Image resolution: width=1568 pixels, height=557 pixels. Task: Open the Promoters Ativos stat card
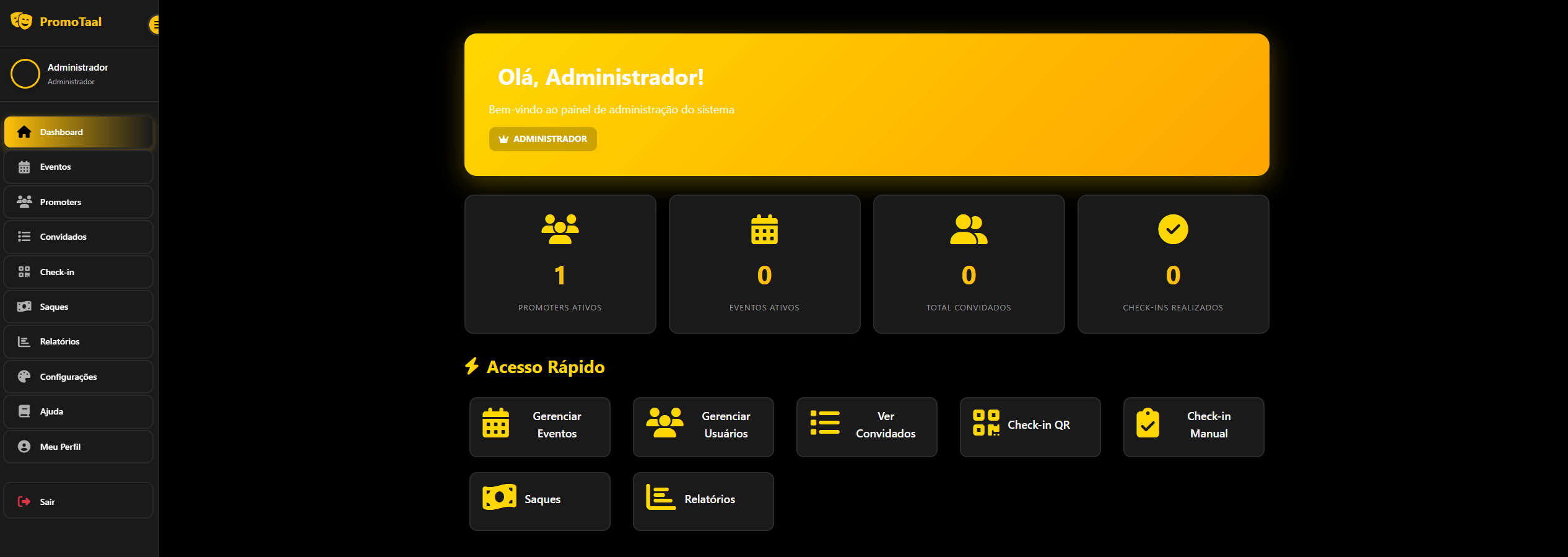point(560,265)
